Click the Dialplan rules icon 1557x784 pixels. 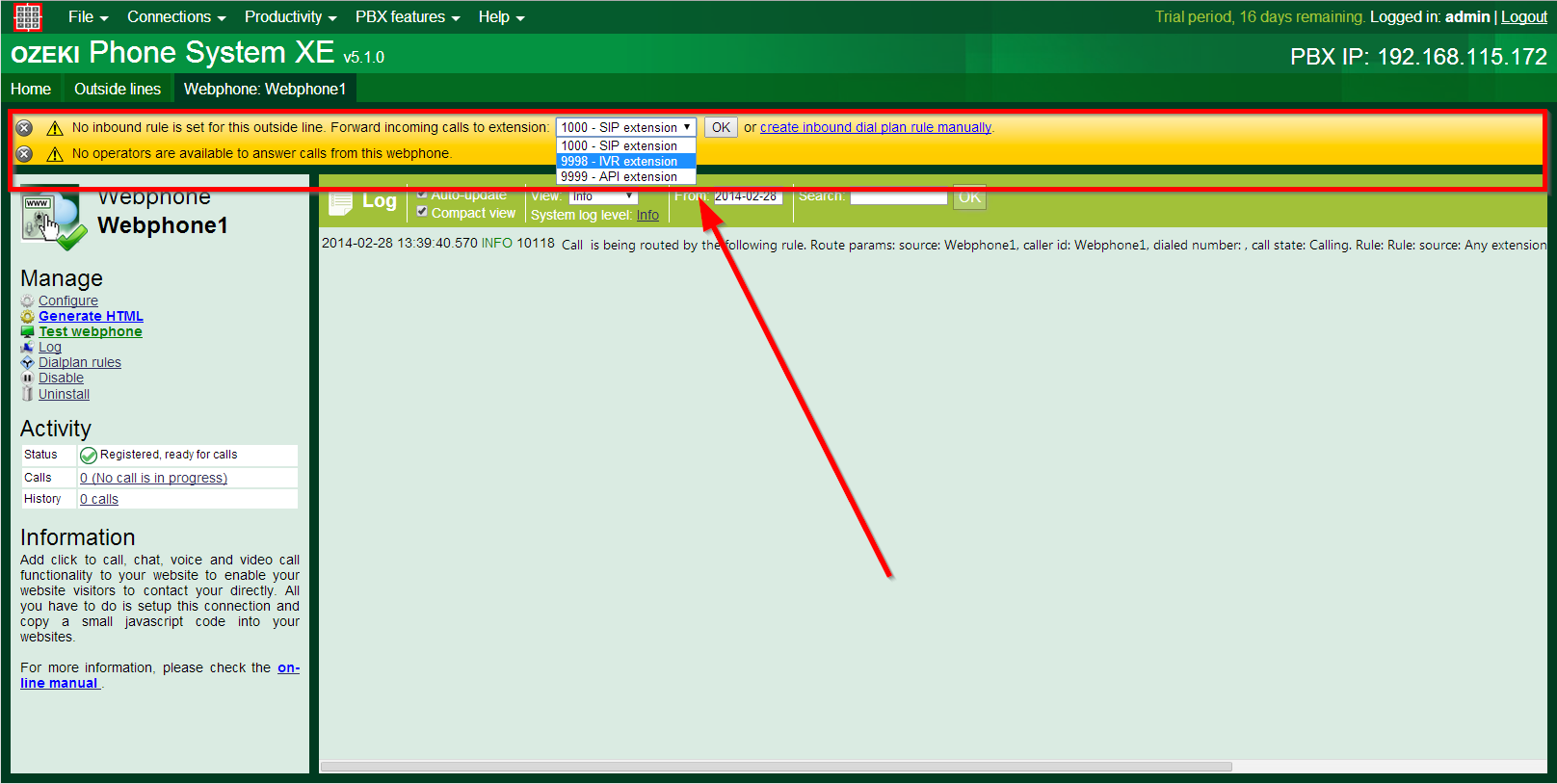[27, 363]
